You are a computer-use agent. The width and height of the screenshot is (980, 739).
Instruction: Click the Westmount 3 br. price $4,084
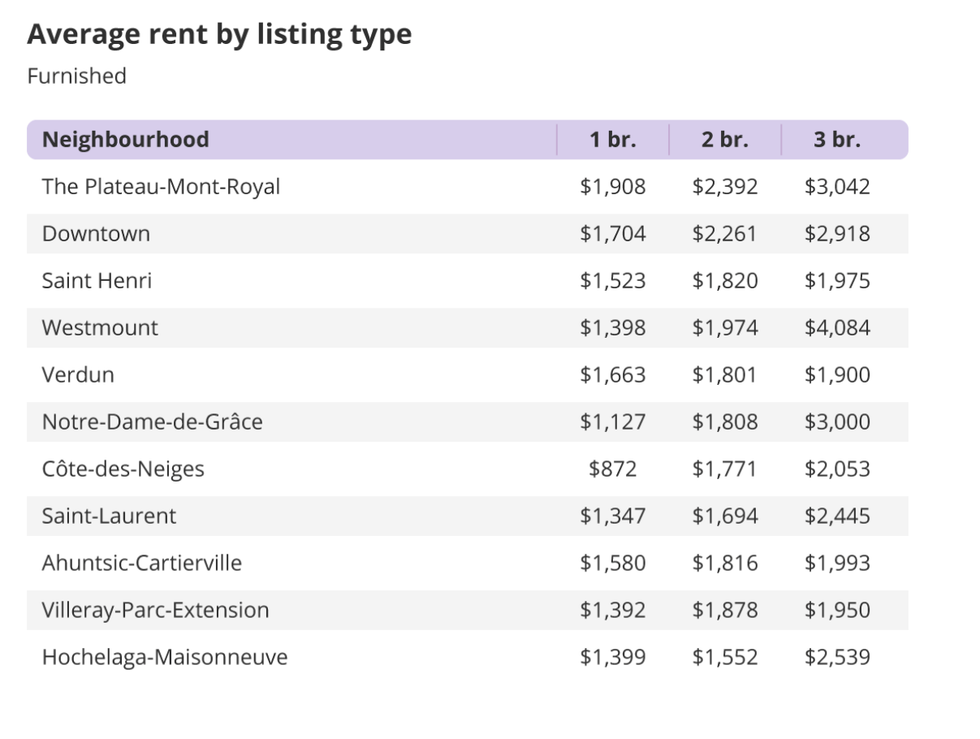tap(837, 328)
